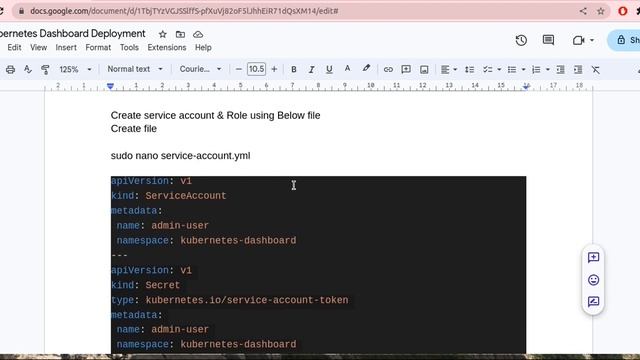Click the Add comment side button

[x=593, y=258]
